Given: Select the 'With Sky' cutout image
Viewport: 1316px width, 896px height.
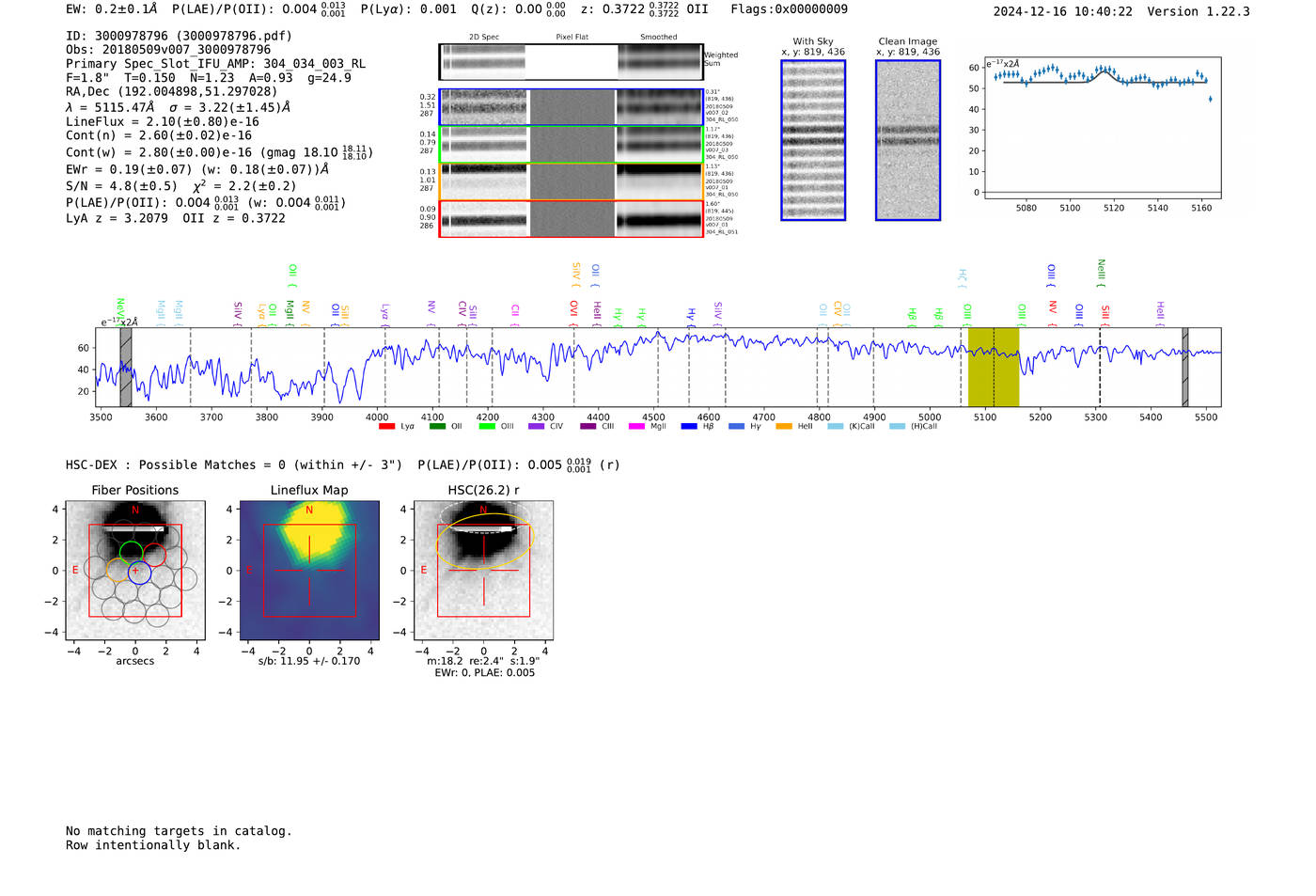Looking at the screenshot, I should click(x=813, y=140).
